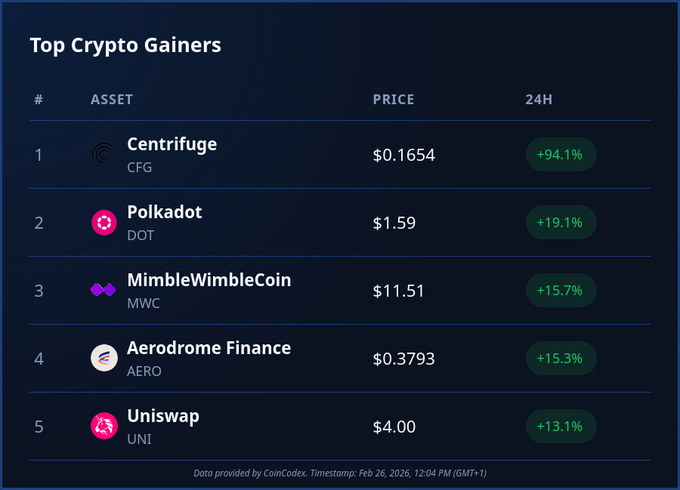Select the MimbleWimbleCoin asset name

click(209, 280)
